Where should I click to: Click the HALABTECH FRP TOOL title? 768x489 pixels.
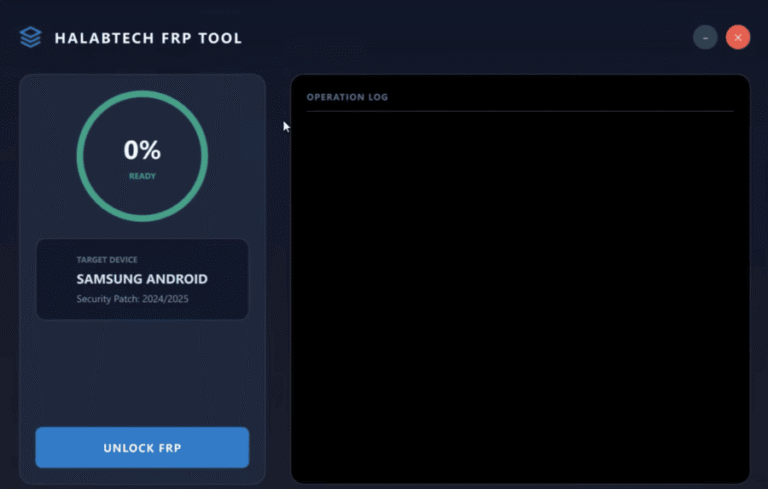click(148, 38)
